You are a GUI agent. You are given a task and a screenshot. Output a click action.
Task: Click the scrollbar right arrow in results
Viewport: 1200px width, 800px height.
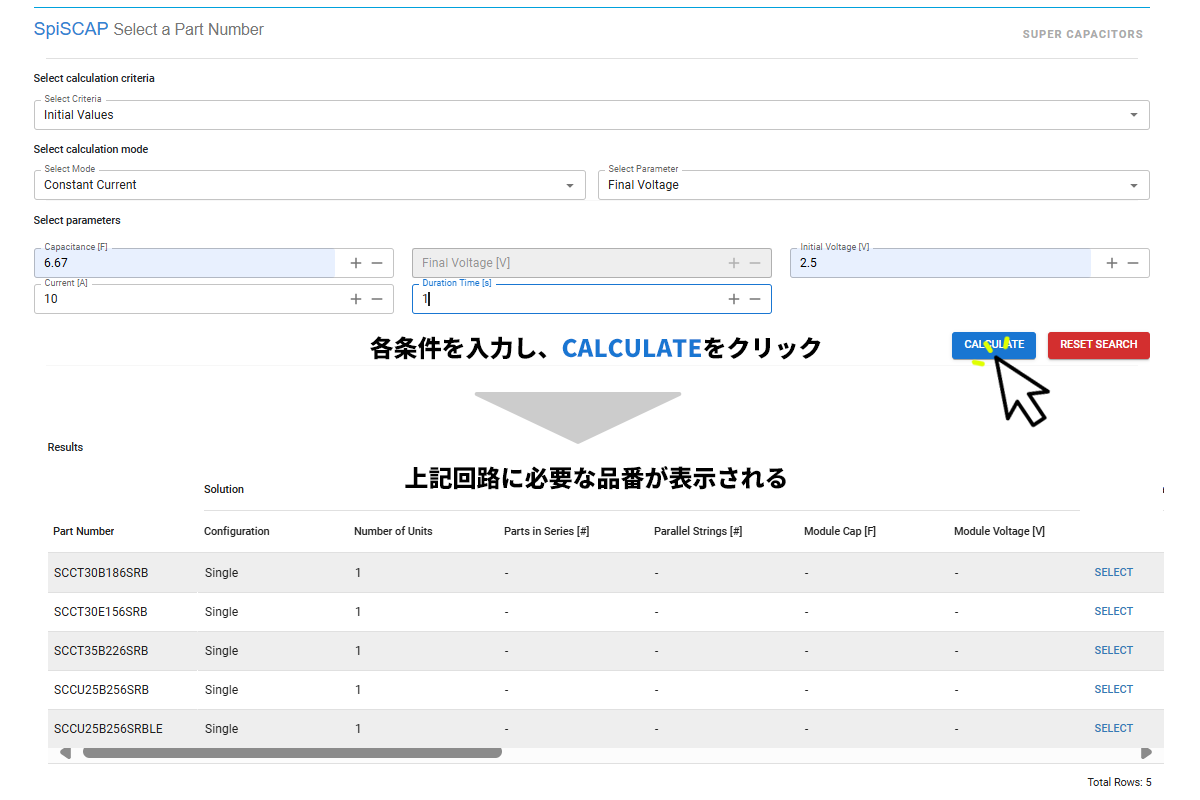(x=1146, y=753)
